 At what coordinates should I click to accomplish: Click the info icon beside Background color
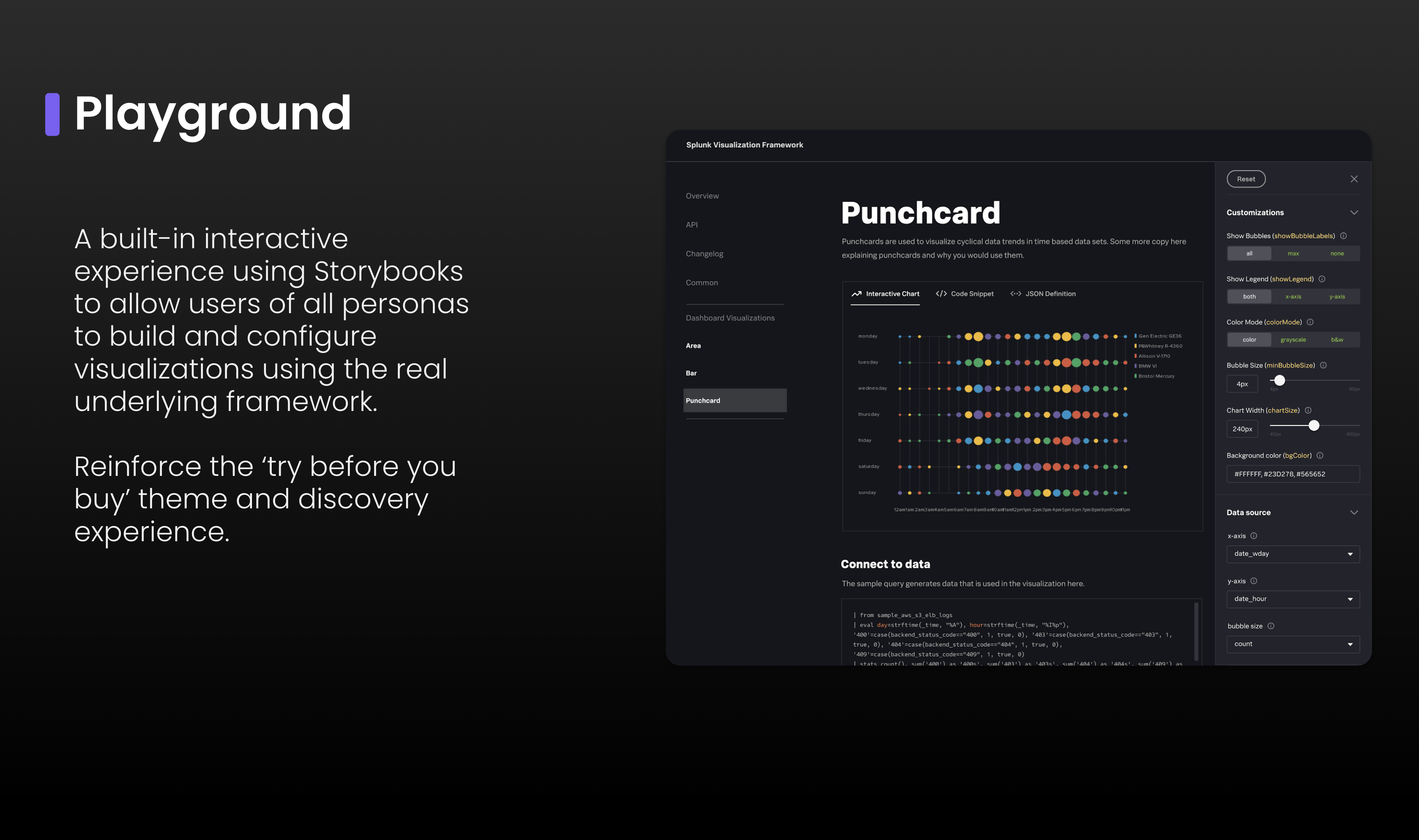[1320, 456]
